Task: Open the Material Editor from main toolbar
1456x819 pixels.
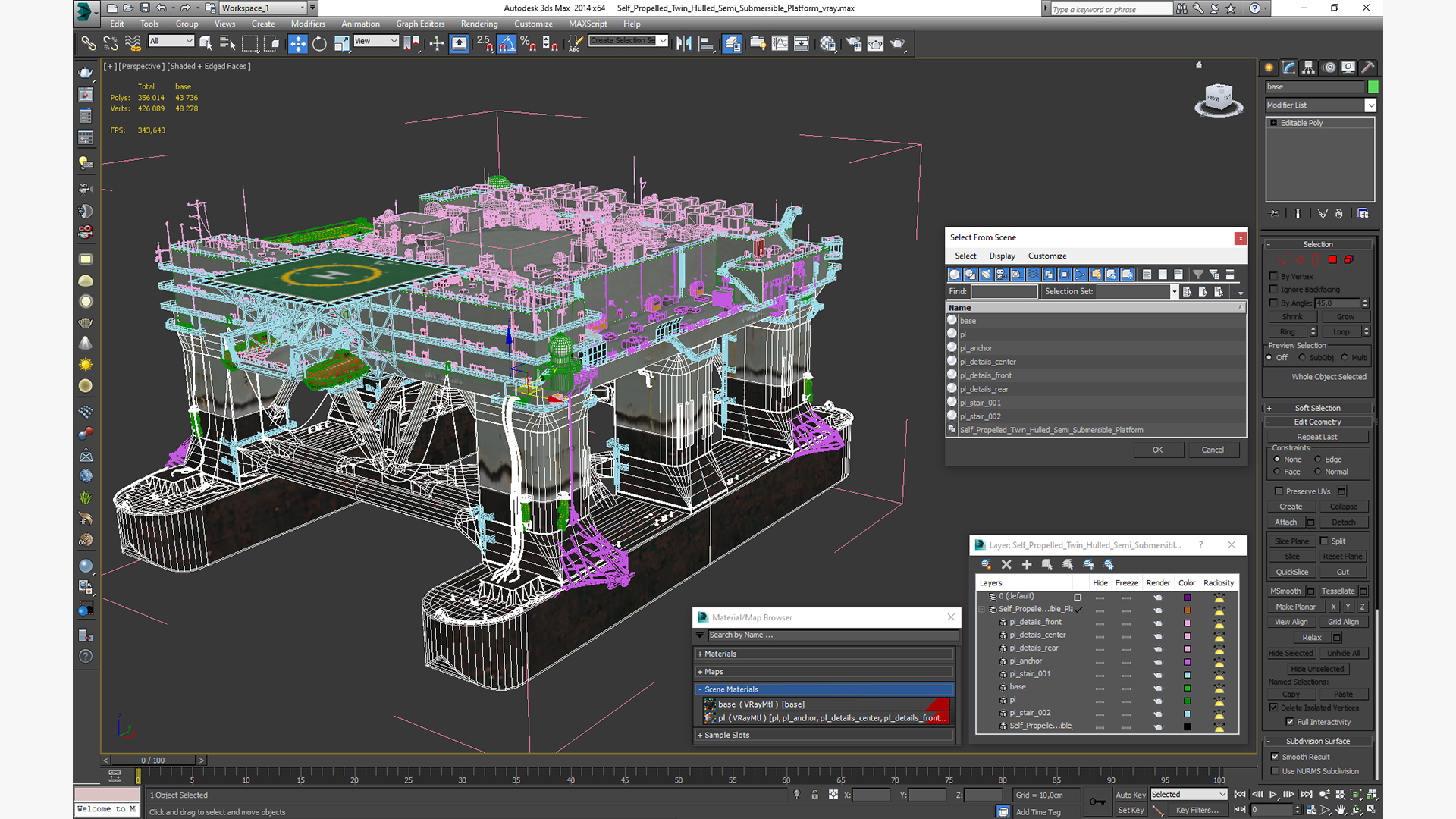Action: 827,43
